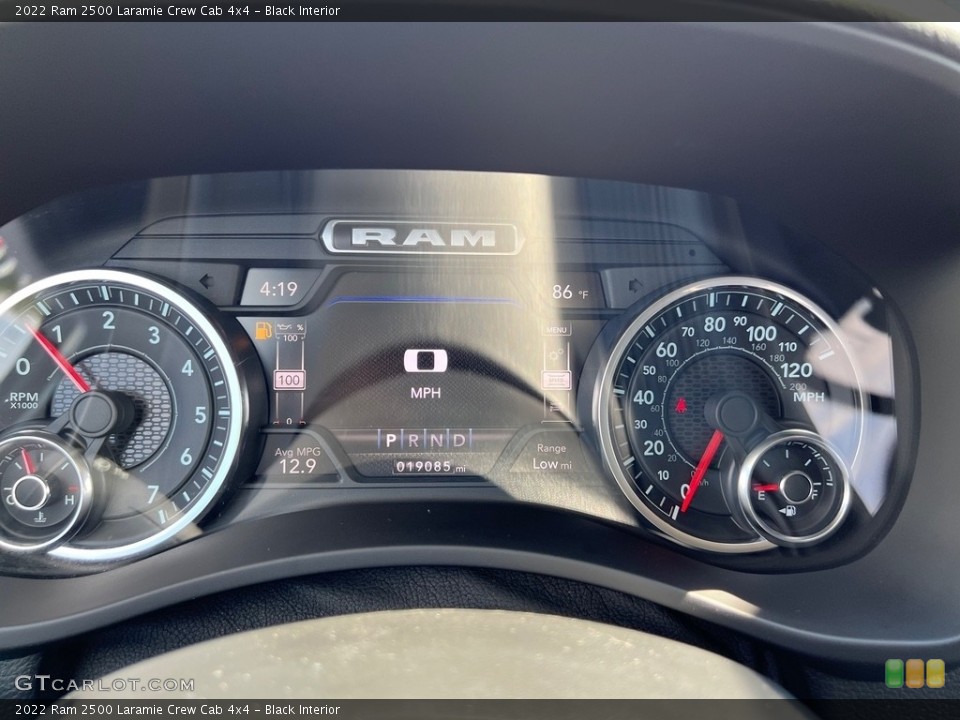The height and width of the screenshot is (720, 960).
Task: Tap the RAM logo badge
Action: point(422,238)
